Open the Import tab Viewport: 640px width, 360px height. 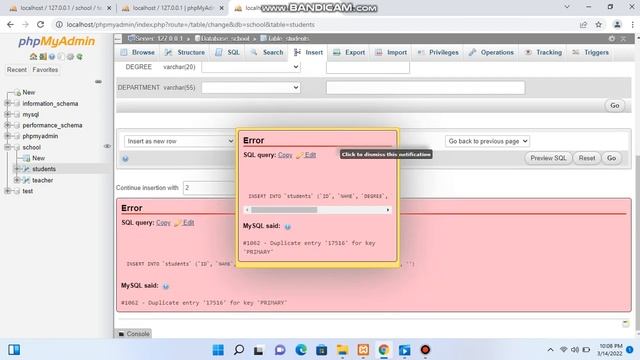coord(391,52)
